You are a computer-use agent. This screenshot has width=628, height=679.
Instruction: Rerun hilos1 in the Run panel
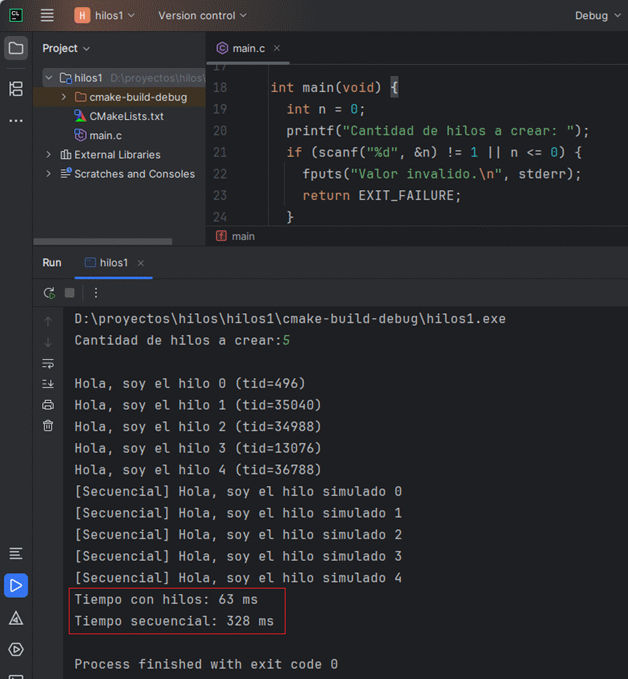(48, 293)
